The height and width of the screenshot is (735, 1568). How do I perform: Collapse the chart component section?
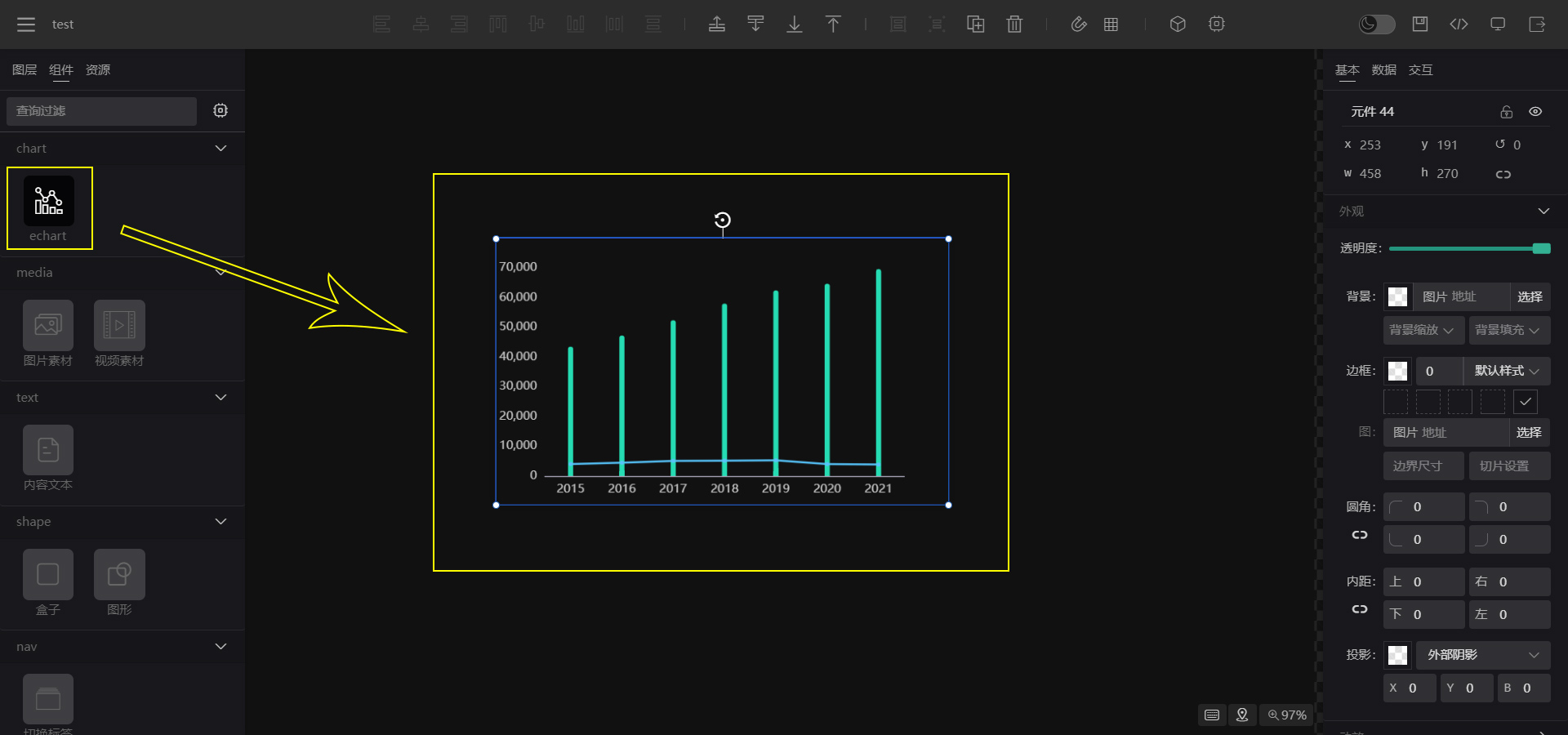220,148
